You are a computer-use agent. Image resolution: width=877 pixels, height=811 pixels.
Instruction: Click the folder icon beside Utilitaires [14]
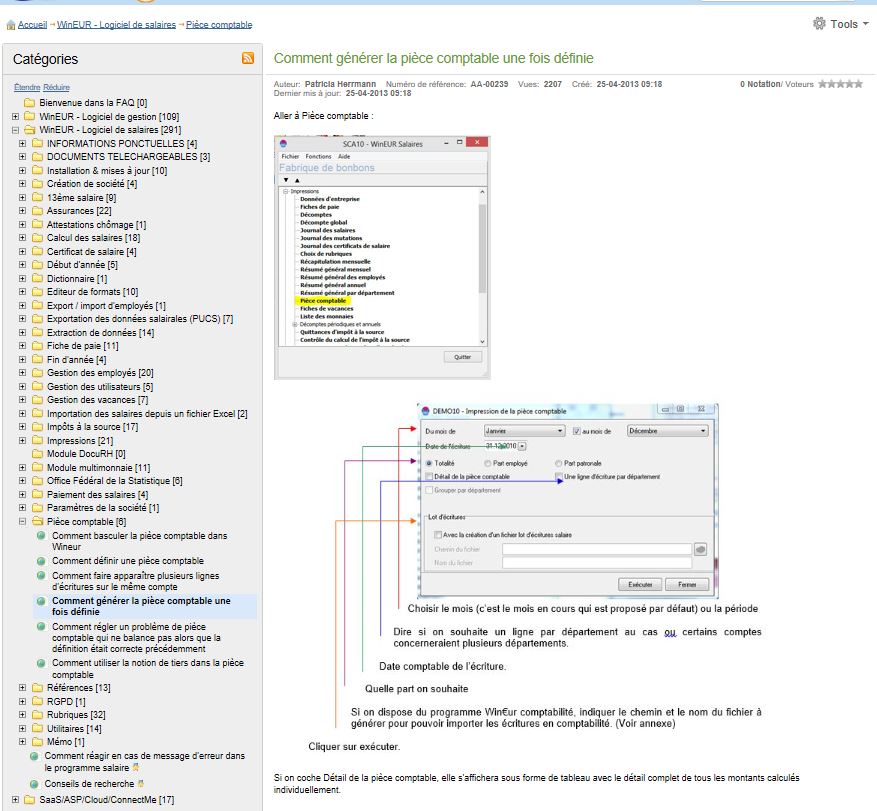37,728
